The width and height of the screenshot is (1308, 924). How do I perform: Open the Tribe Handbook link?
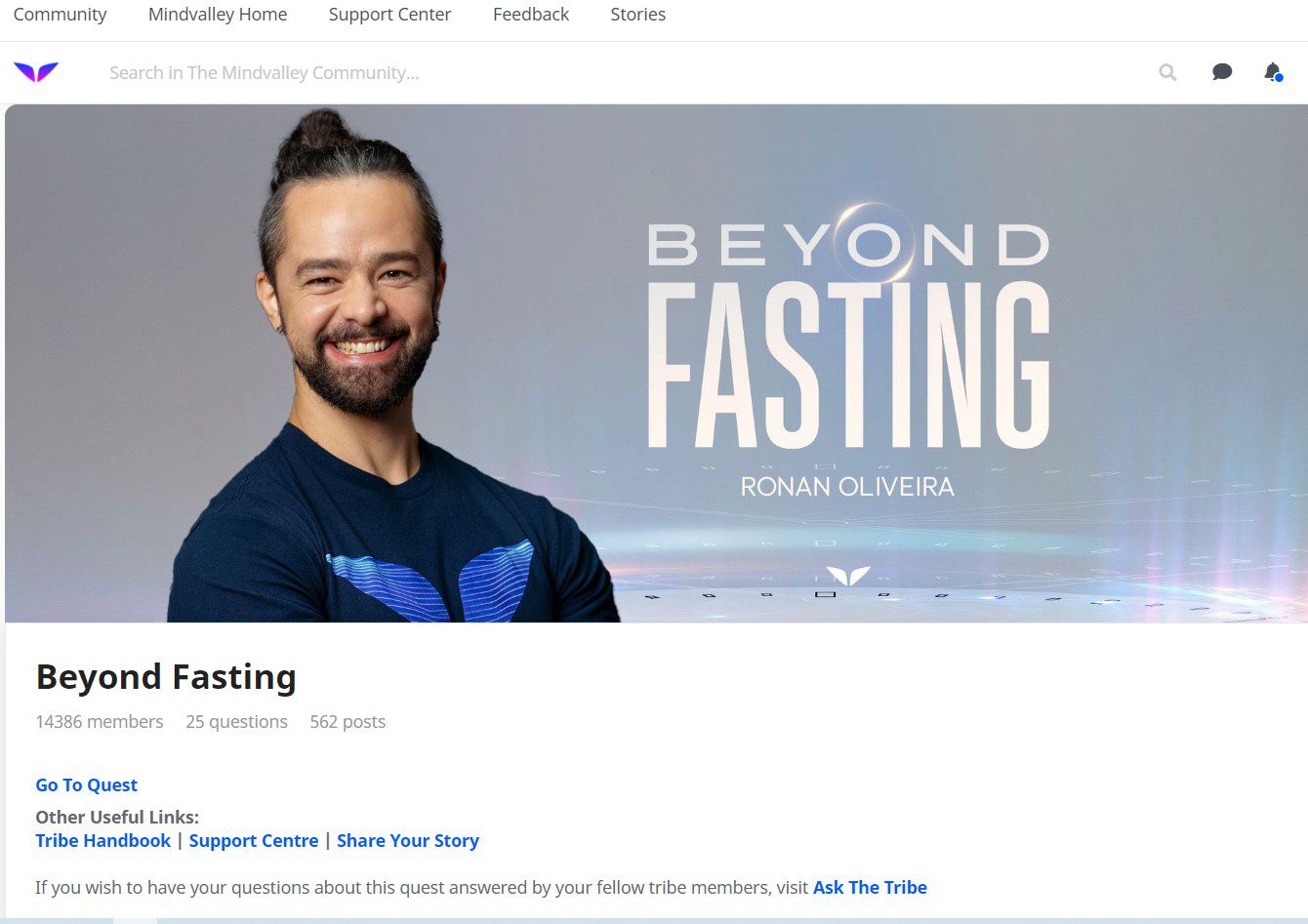102,841
